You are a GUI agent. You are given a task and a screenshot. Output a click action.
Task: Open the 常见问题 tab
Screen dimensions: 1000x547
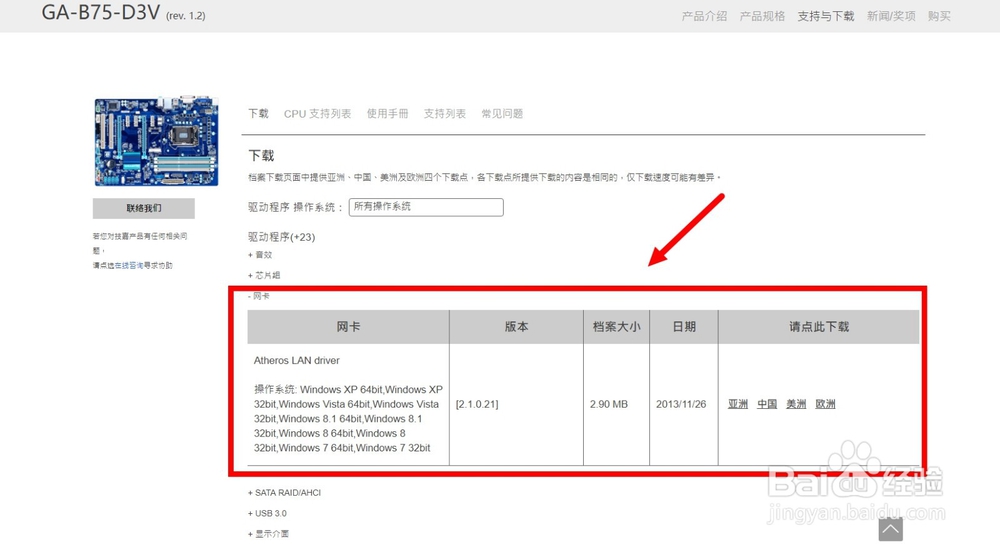point(502,113)
